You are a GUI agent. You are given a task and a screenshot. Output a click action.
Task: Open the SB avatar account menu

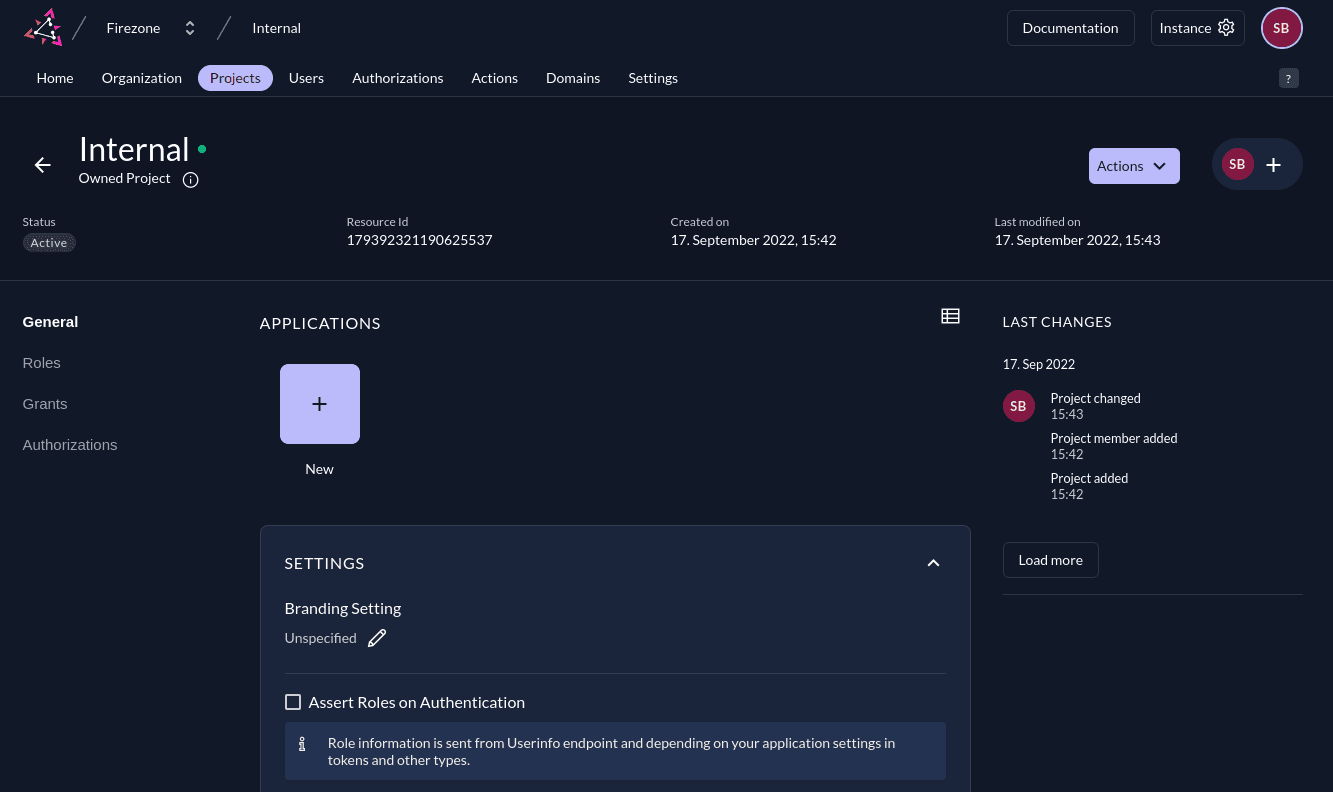(x=1281, y=27)
